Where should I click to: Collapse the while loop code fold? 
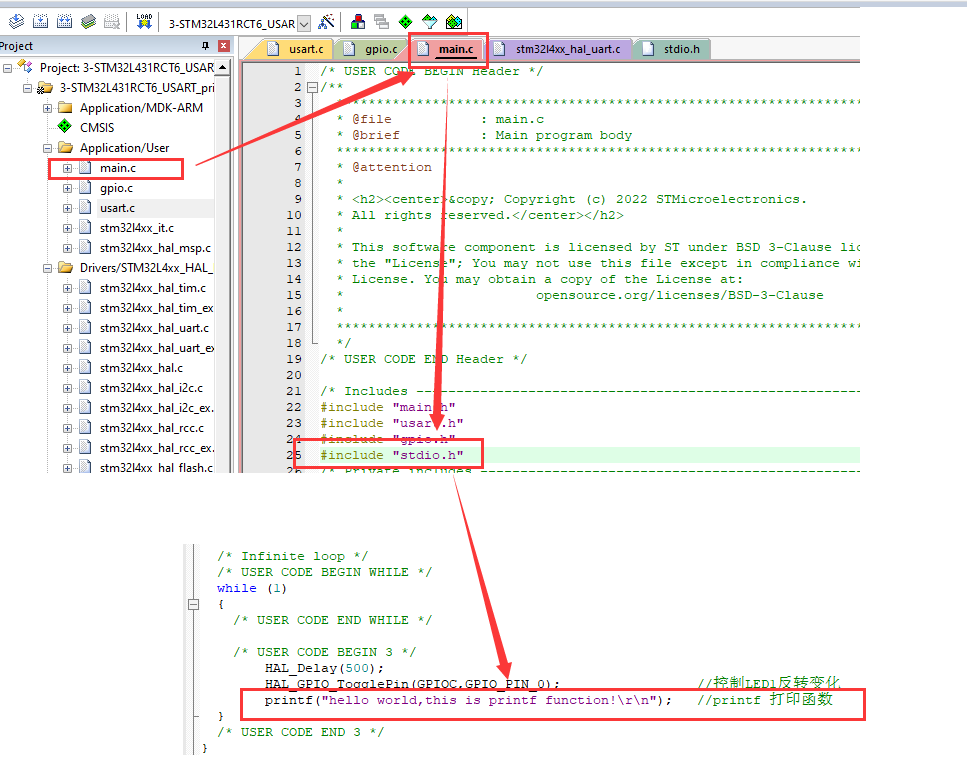coord(192,603)
